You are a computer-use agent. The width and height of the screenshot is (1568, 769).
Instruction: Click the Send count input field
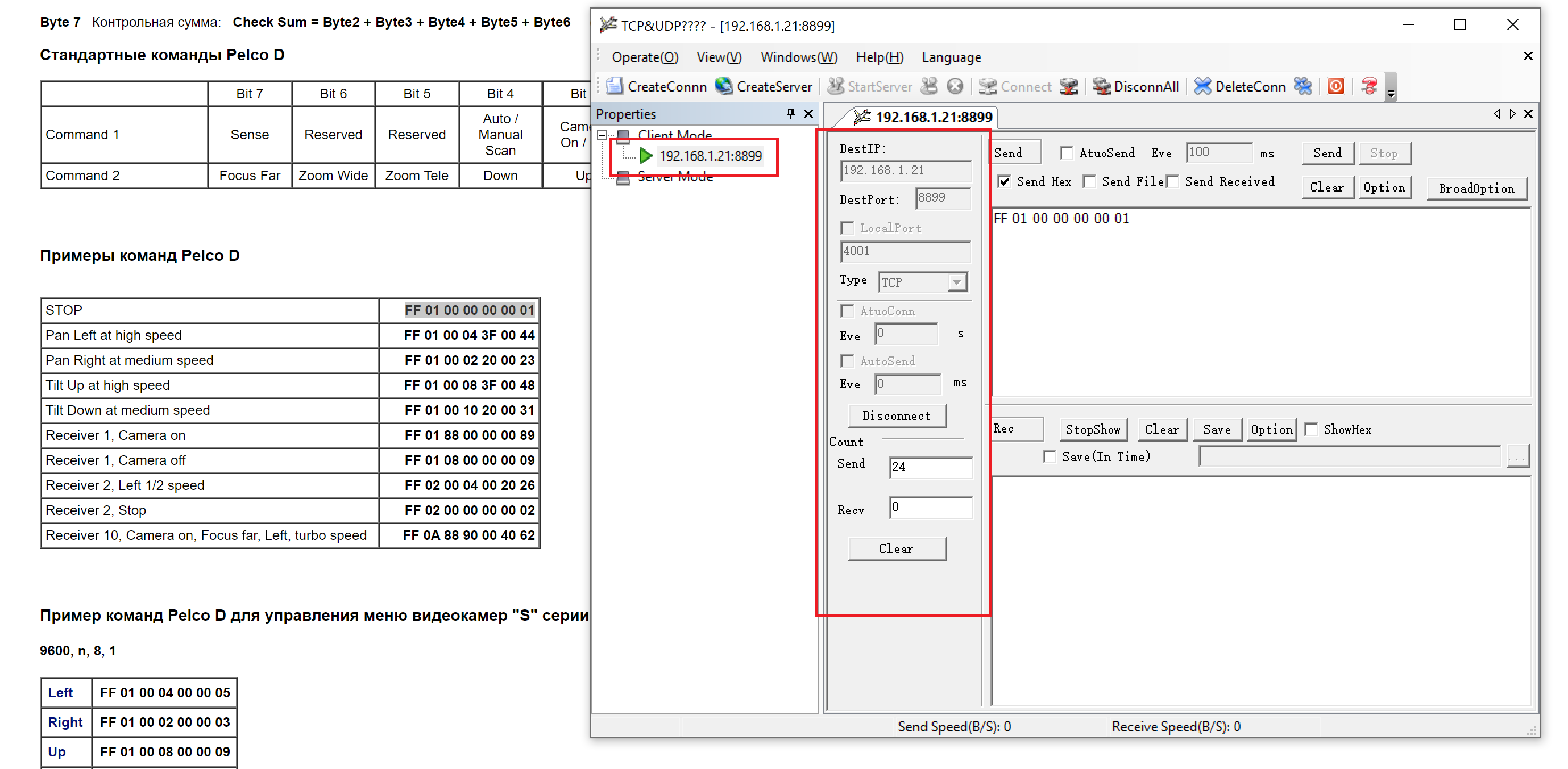point(930,467)
